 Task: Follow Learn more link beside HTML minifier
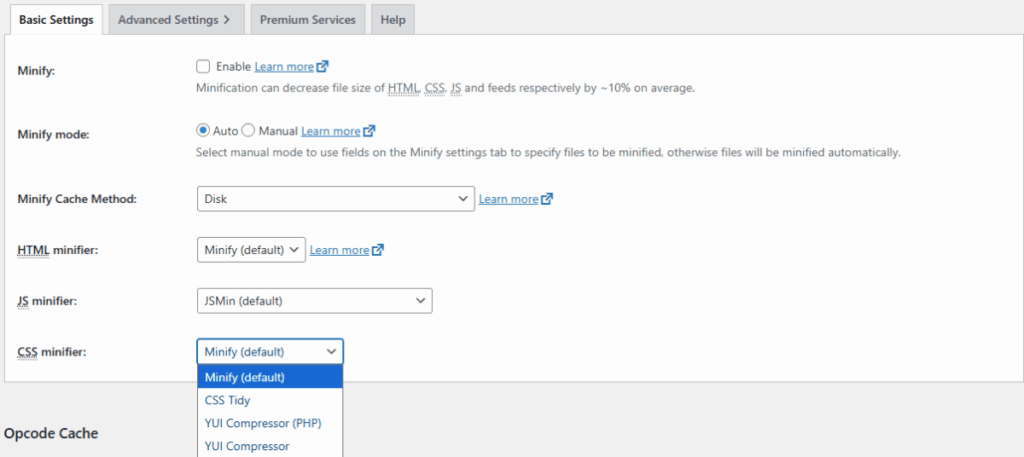(339, 250)
